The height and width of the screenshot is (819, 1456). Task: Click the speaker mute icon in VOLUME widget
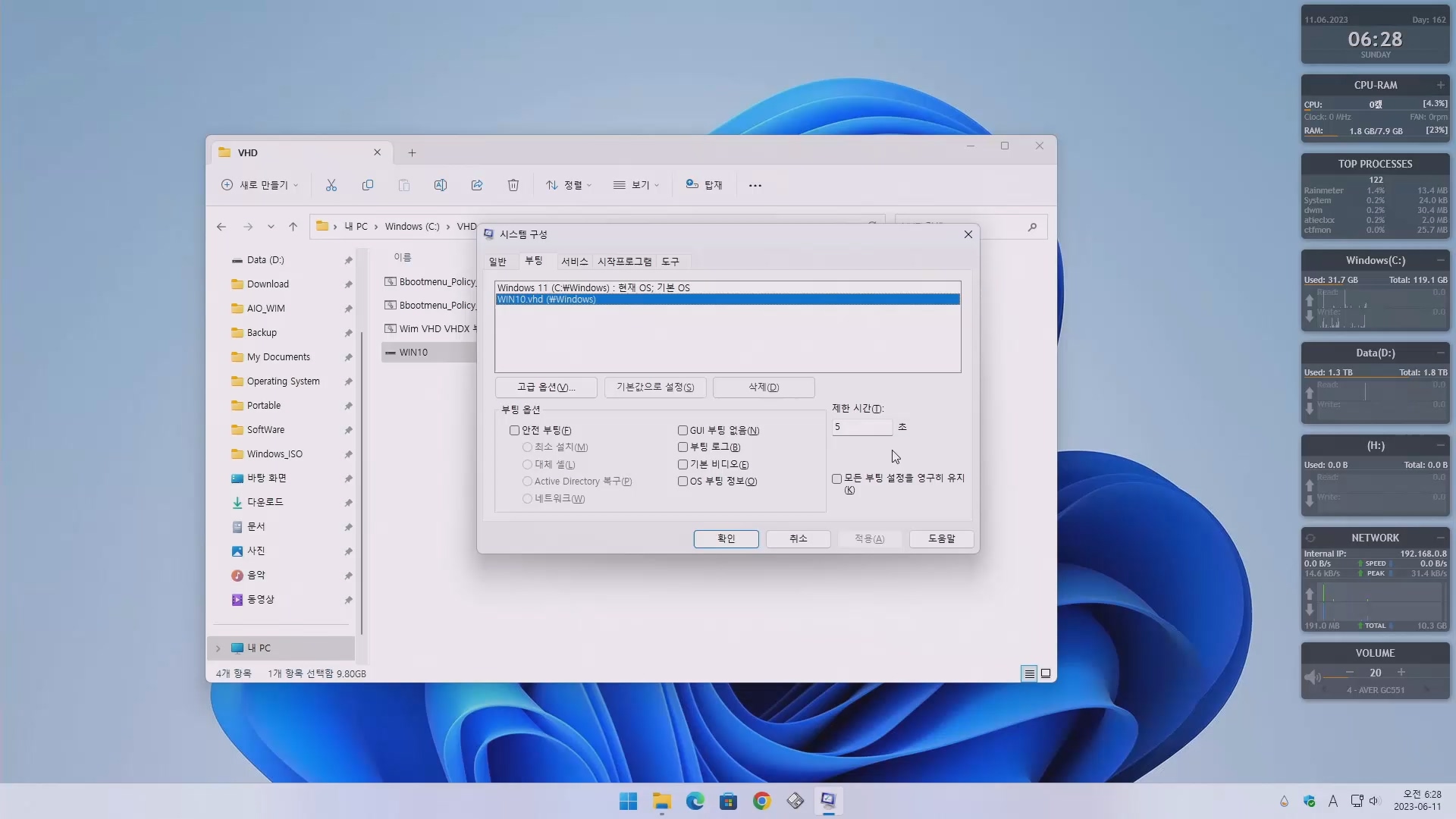[x=1312, y=676]
